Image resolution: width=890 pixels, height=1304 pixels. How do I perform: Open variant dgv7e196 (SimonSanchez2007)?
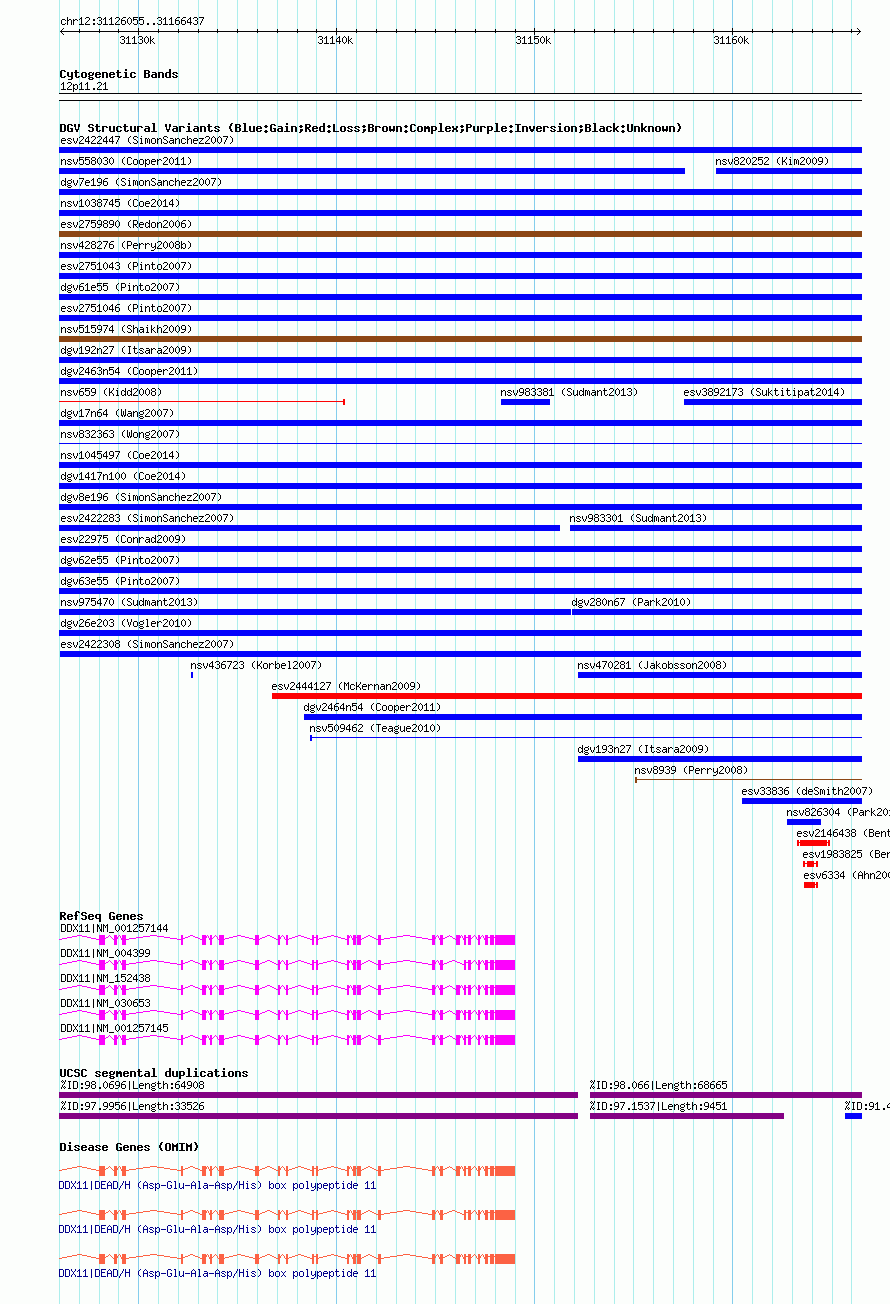coord(141,182)
